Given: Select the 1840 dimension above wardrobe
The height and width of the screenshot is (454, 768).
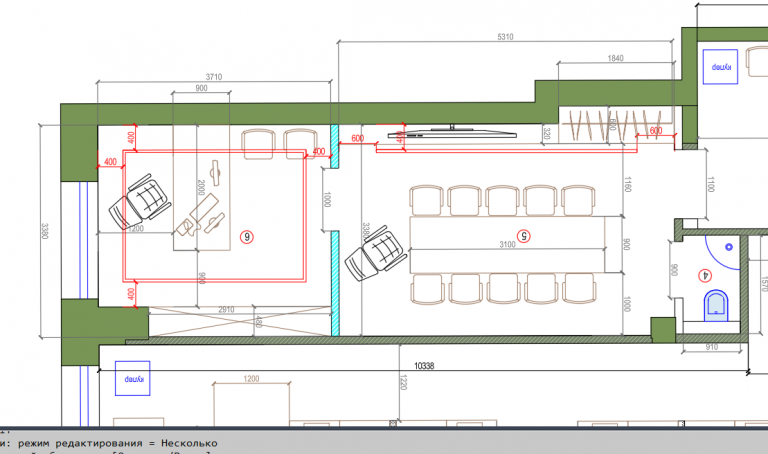Looking at the screenshot, I should (x=615, y=58).
